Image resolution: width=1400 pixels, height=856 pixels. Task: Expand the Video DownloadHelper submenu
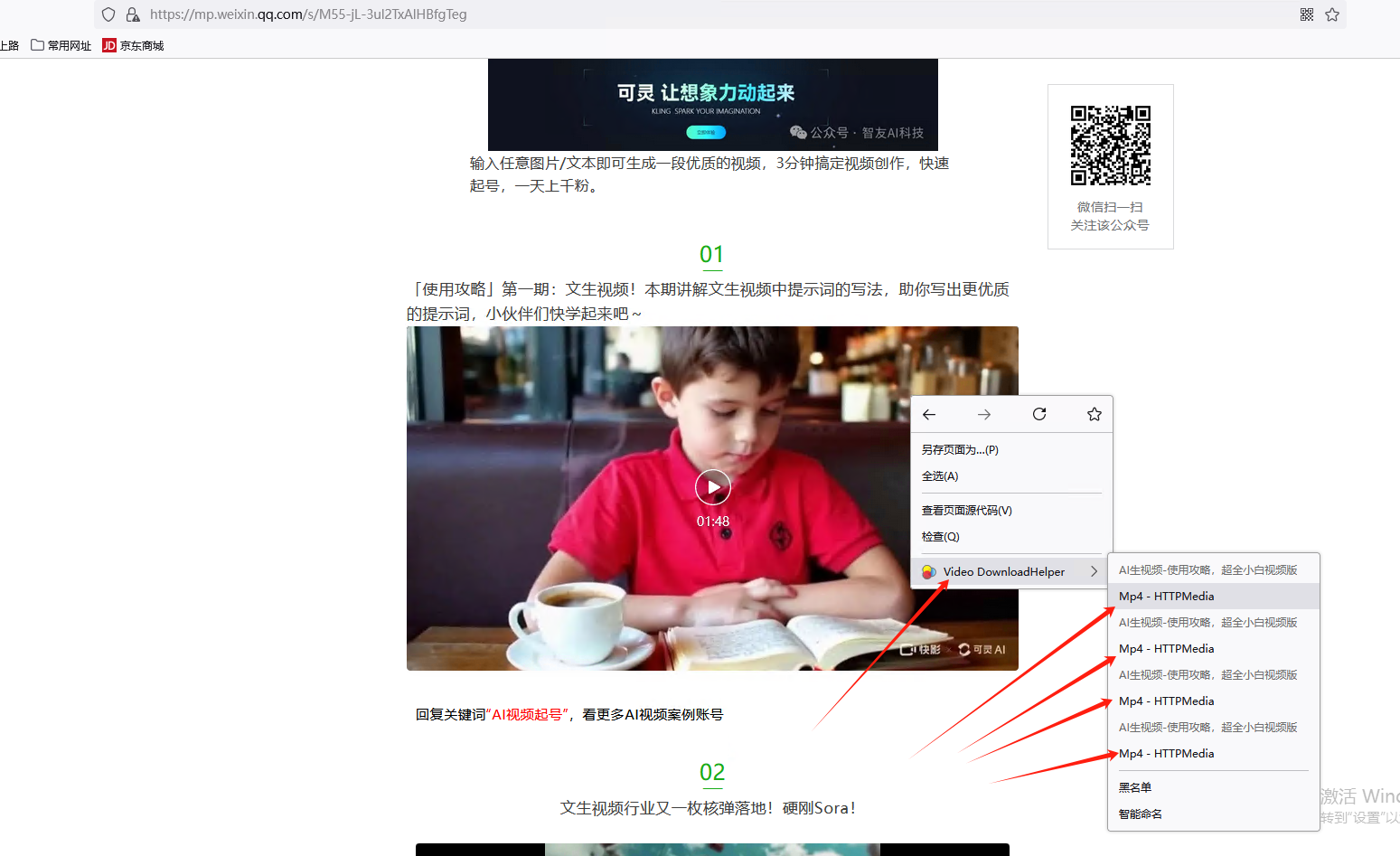click(x=1011, y=571)
